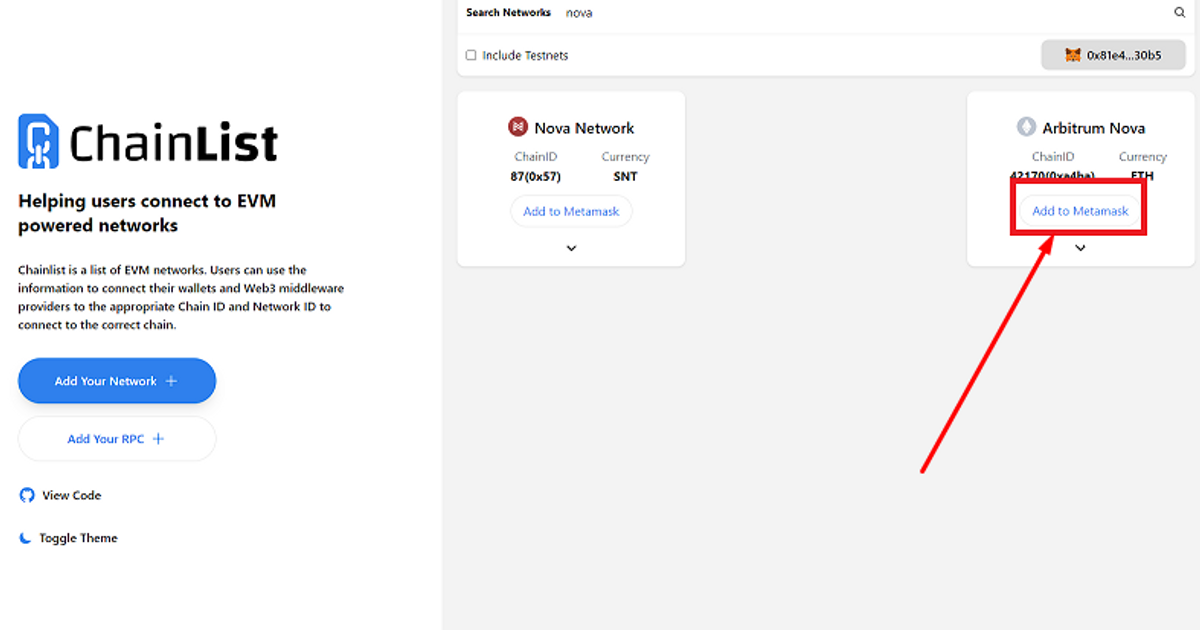Click the Add Your Network button
This screenshot has width=1200, height=630.
[117, 381]
